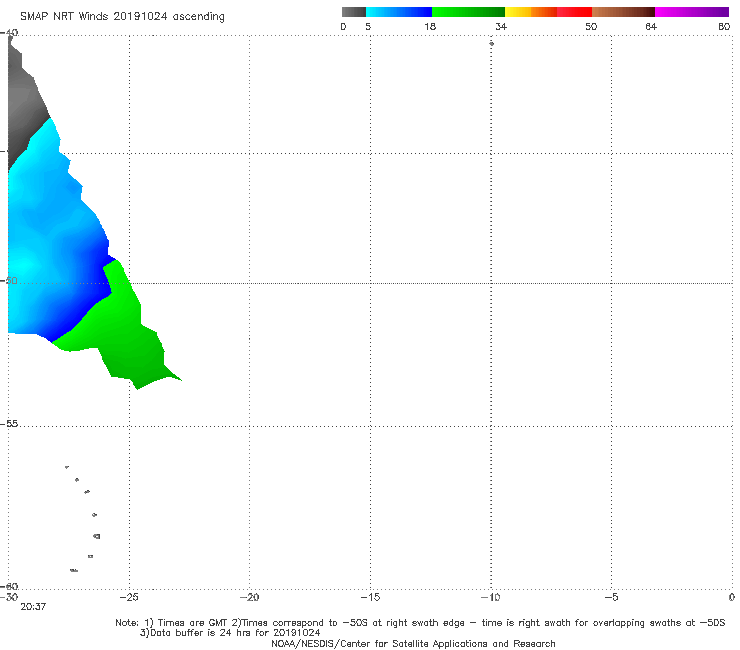Click the color bar label '18'
Viewport: 740px width, 650px height.
click(430, 26)
